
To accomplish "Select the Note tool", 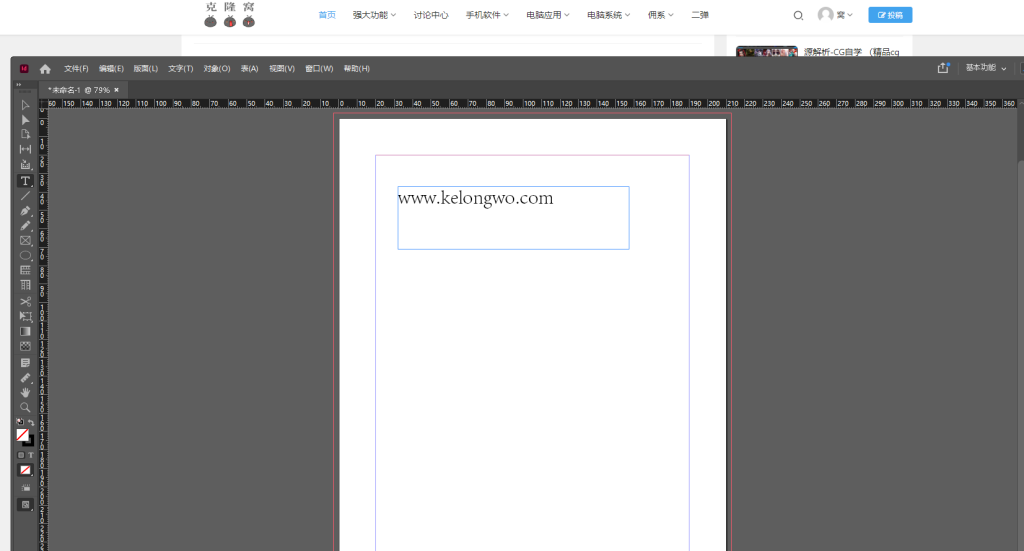I will coord(25,363).
